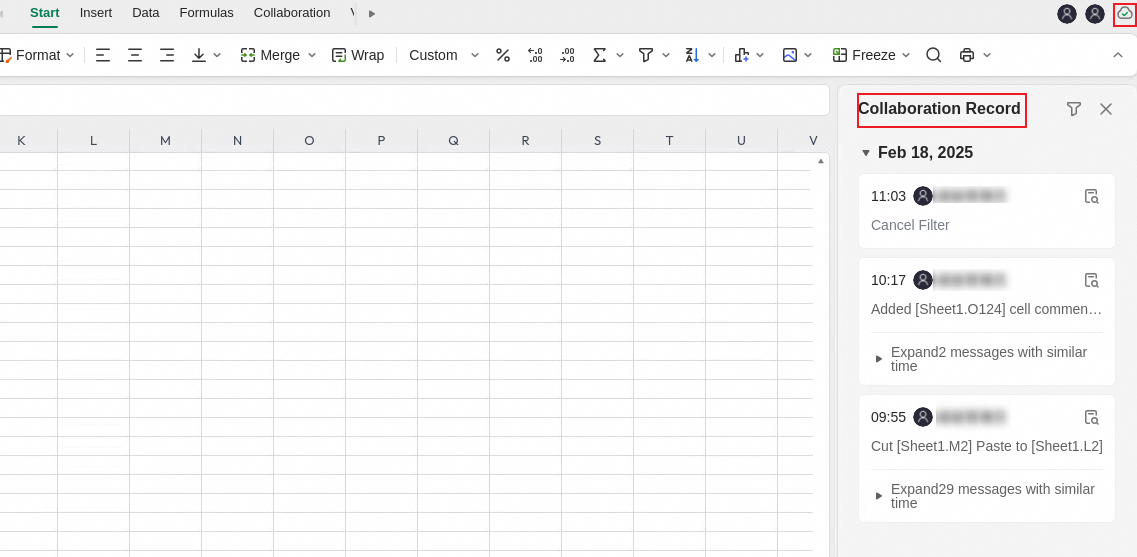The height and width of the screenshot is (557, 1137).
Task: View details of the 11:03 record
Action: point(1091,196)
